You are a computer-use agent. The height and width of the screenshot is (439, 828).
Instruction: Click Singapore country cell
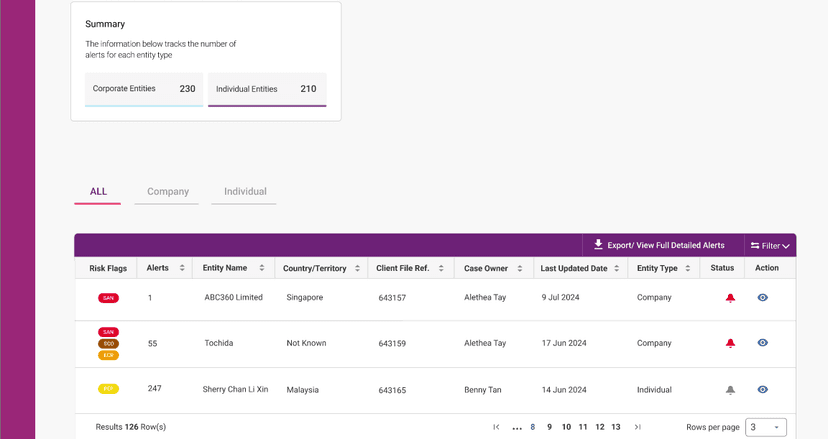pyautogui.click(x=305, y=297)
